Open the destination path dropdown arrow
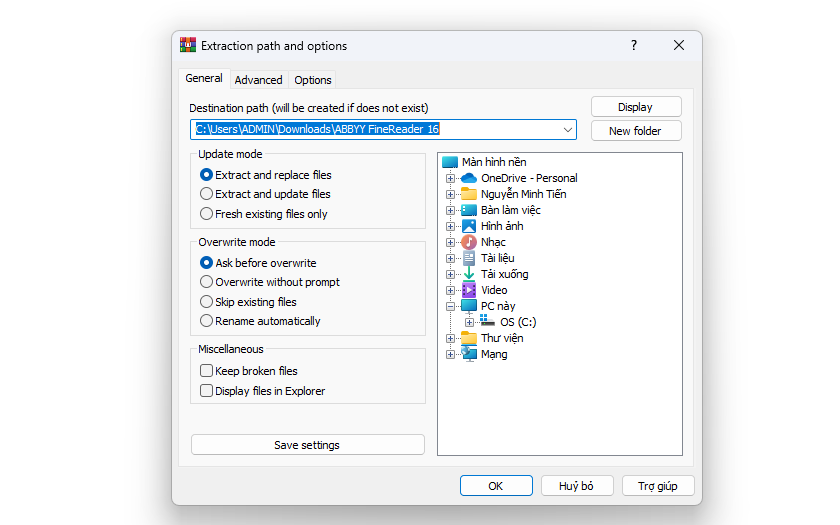 pyautogui.click(x=567, y=130)
